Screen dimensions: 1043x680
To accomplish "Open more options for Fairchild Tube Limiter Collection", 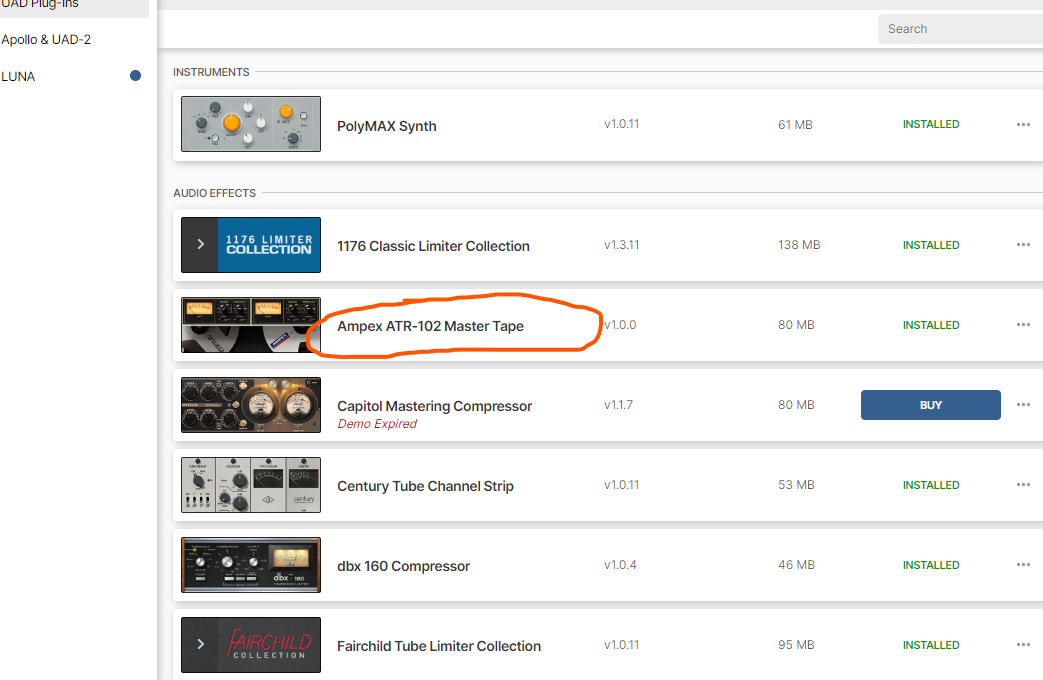I will click(1023, 645).
